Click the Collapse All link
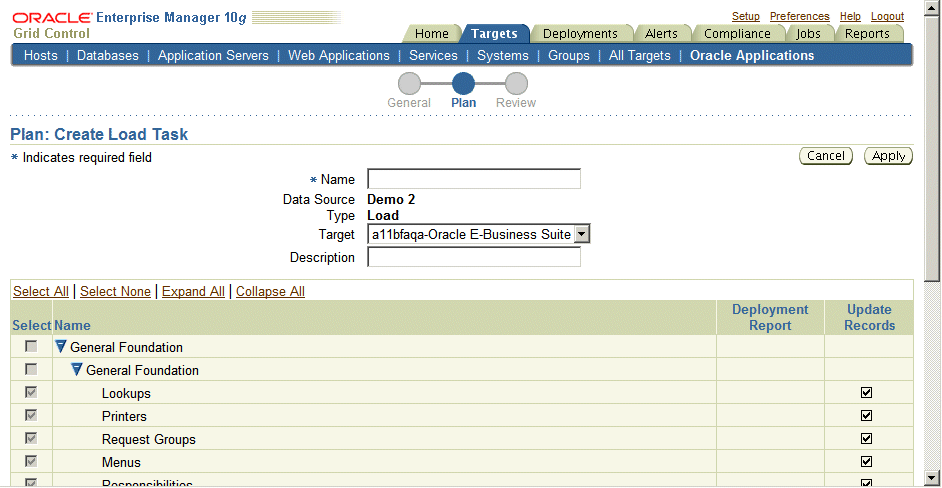This screenshot has height=488, width=942. click(270, 291)
